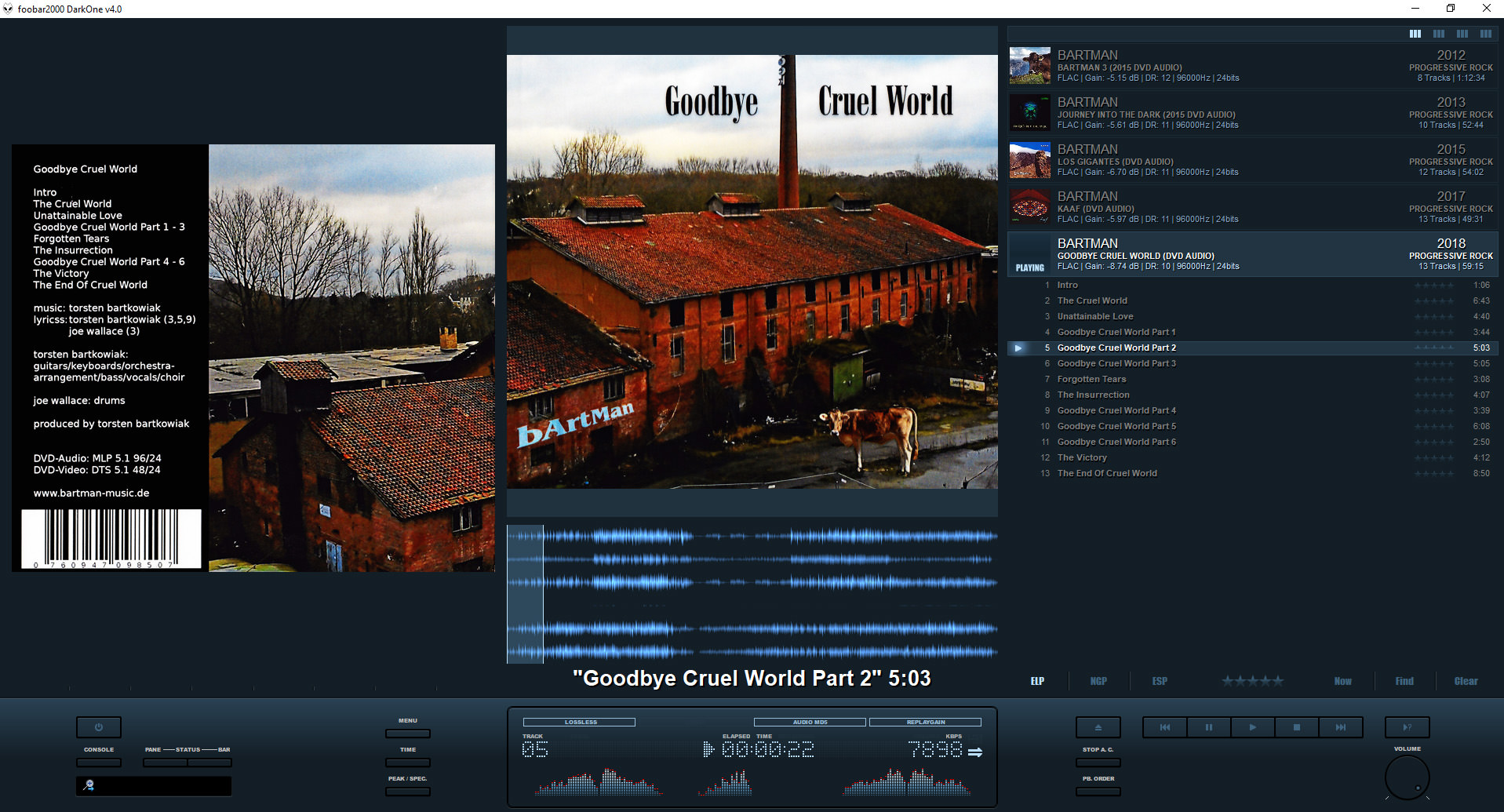Click the bitrate arrows icon beside KBPS 7898
The height and width of the screenshot is (812, 1504).
[x=975, y=752]
